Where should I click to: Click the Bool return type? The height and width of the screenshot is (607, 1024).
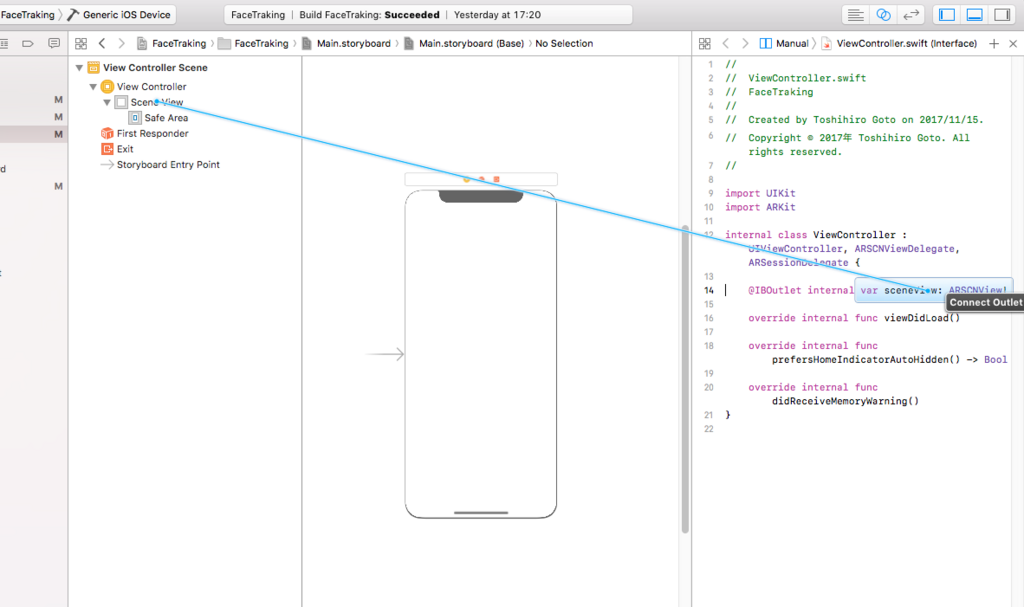pyautogui.click(x=996, y=360)
